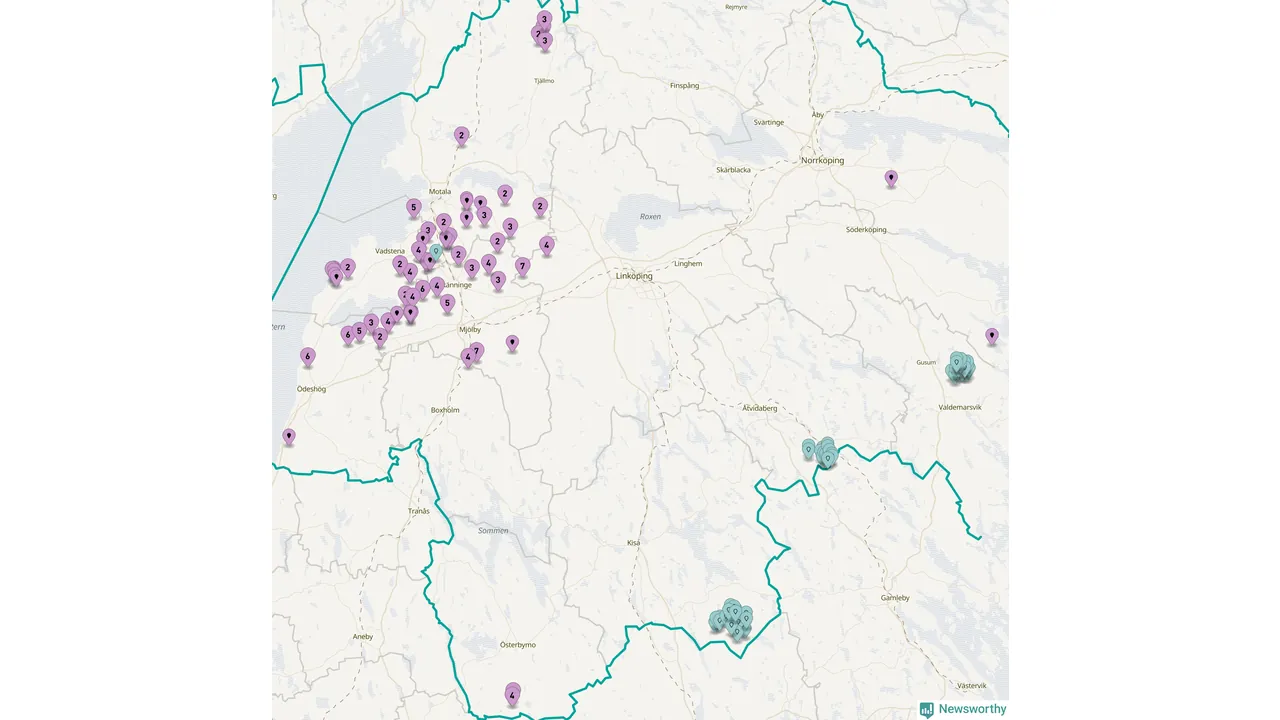This screenshot has height=720, width=1280.
Task: Click the "7" marker south of Mjölby
Action: click(x=477, y=352)
